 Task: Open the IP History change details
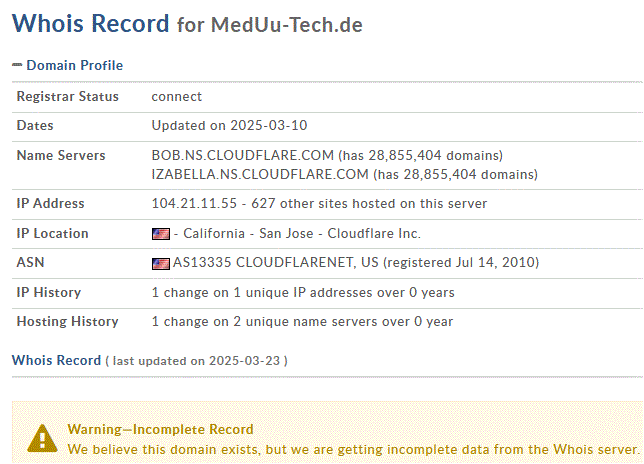303,292
